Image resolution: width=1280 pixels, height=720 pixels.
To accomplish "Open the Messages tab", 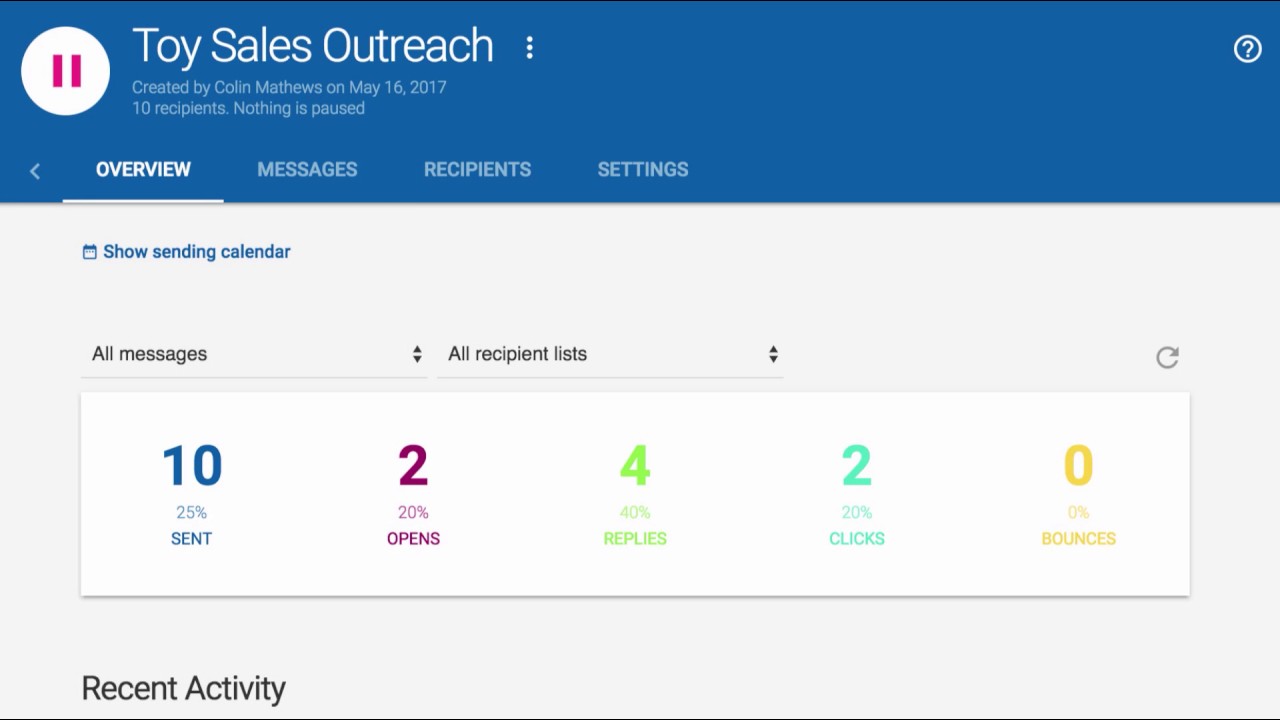I will tap(307, 170).
